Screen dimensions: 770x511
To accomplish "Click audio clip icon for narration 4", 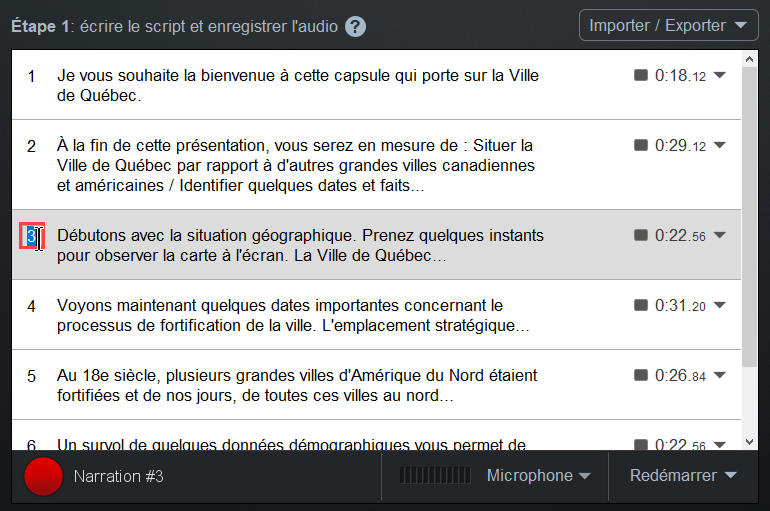I will coord(641,305).
